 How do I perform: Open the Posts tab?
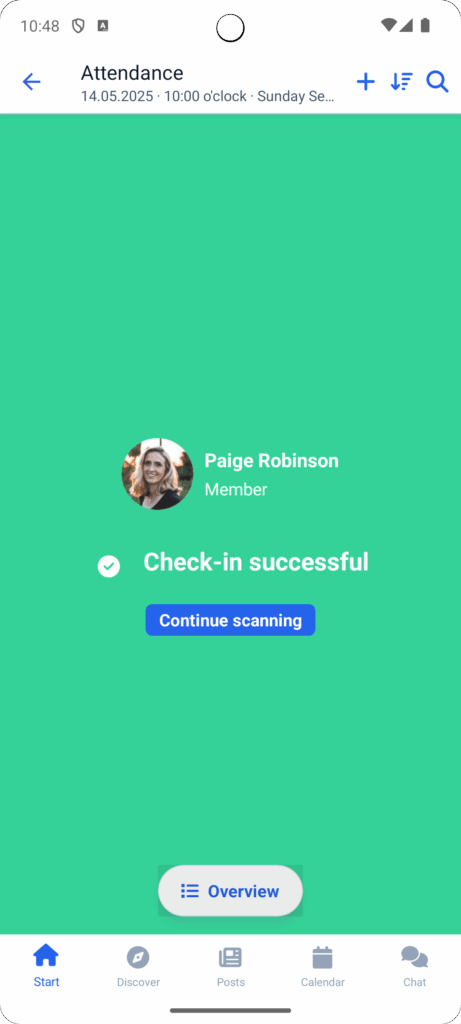point(230,966)
